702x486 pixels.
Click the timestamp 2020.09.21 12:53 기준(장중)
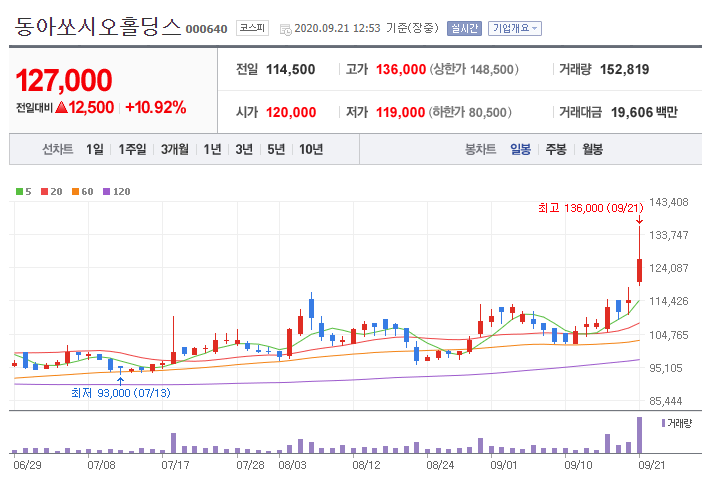click(x=366, y=28)
